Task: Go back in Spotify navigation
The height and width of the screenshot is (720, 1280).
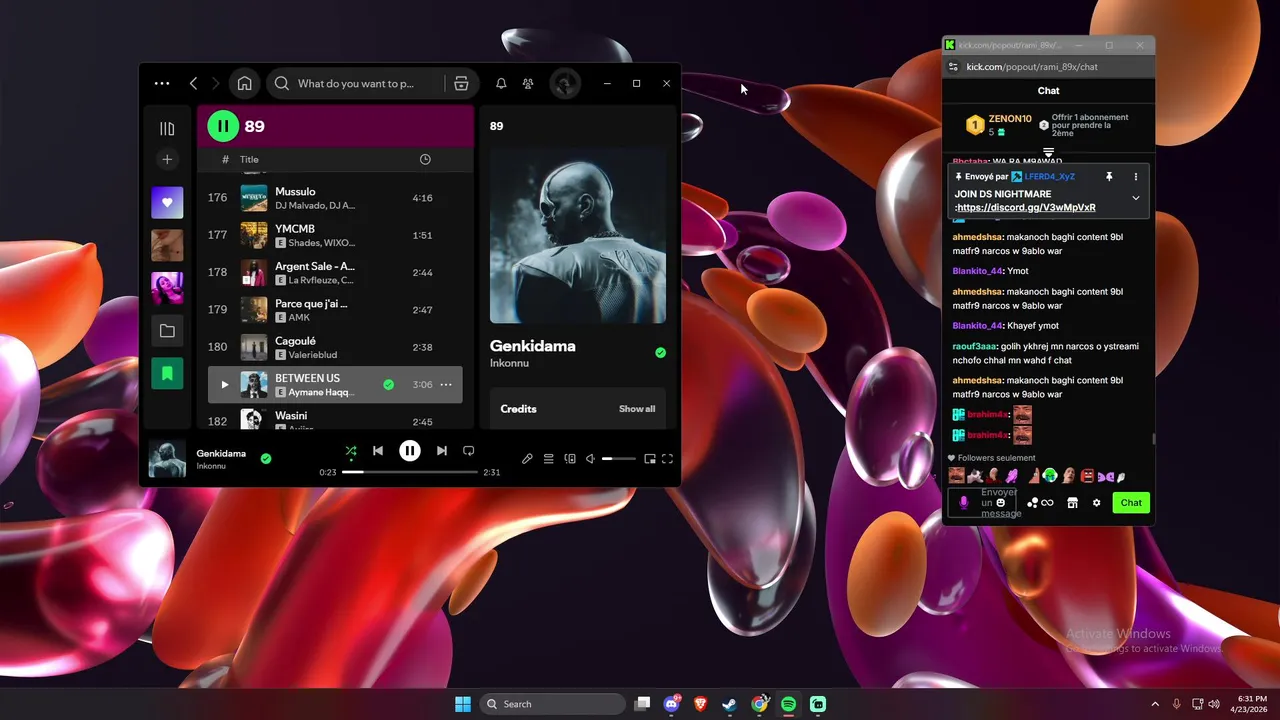Action: (194, 84)
